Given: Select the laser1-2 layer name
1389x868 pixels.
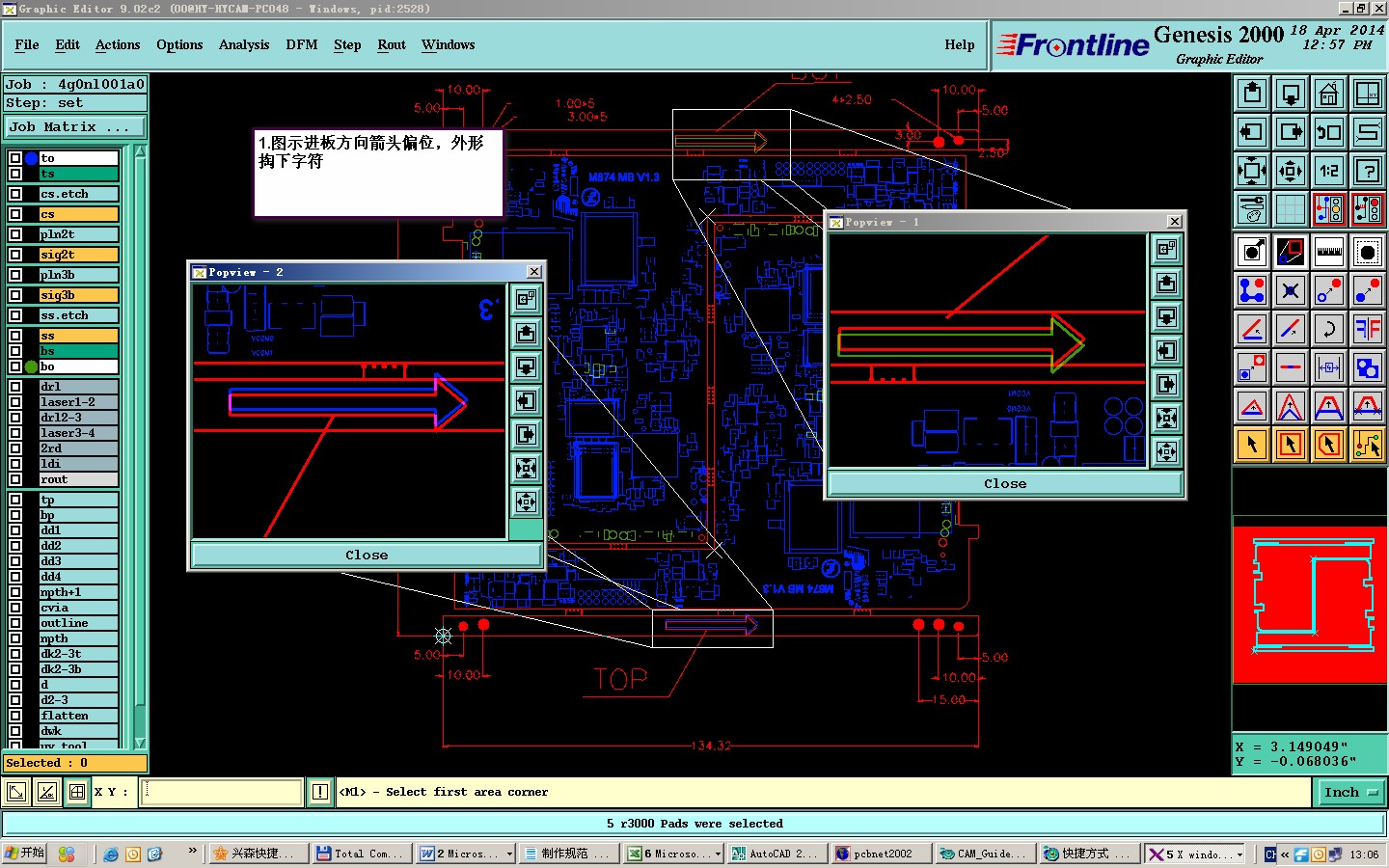Looking at the screenshot, I should [78, 402].
